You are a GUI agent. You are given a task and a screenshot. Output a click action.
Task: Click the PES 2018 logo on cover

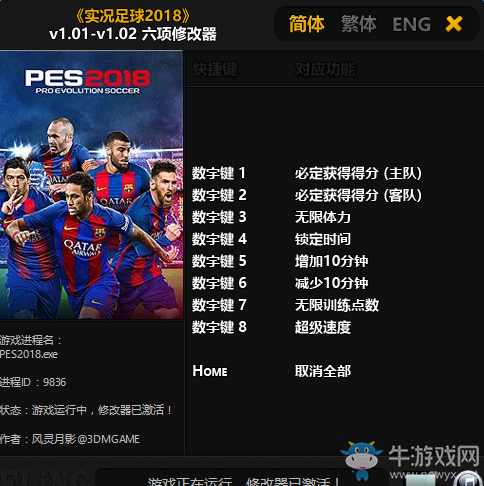(x=88, y=82)
